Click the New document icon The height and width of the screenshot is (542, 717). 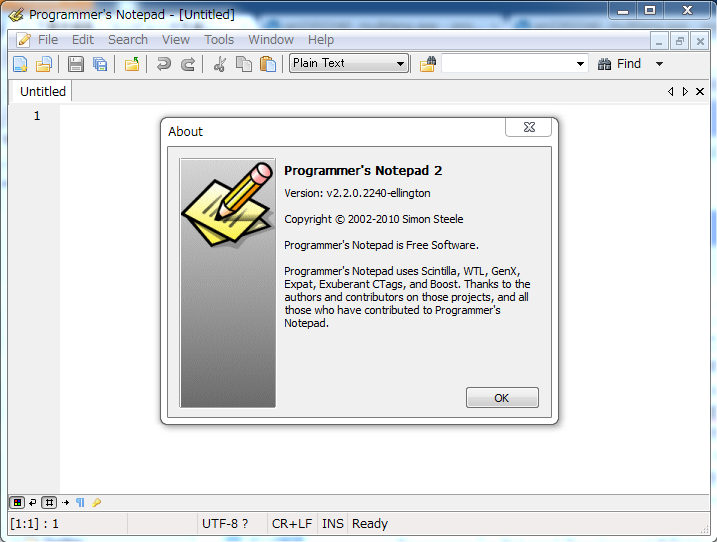pos(20,64)
